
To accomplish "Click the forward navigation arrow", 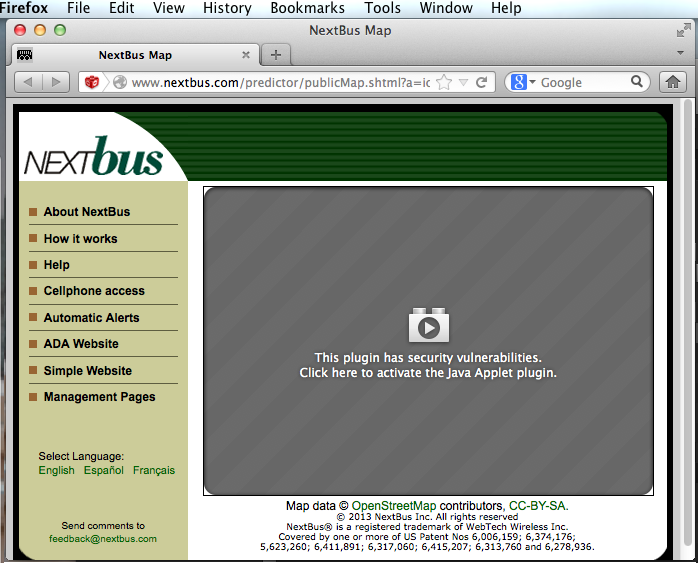I will pos(56,82).
